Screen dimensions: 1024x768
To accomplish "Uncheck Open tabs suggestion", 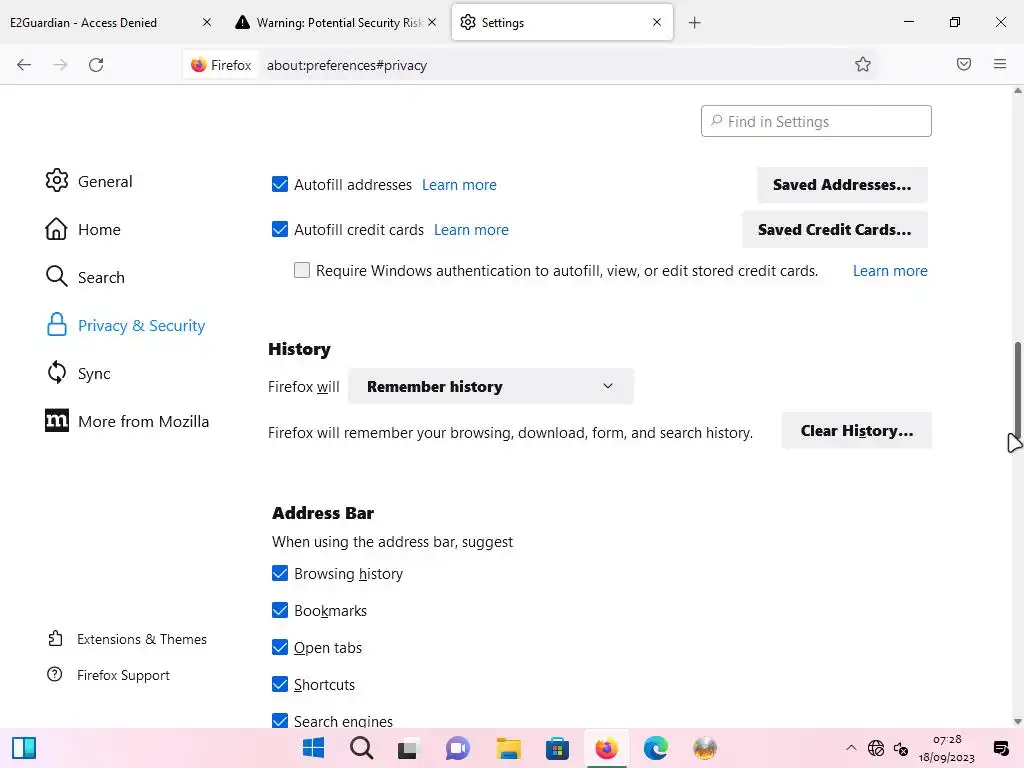I will coord(280,647).
